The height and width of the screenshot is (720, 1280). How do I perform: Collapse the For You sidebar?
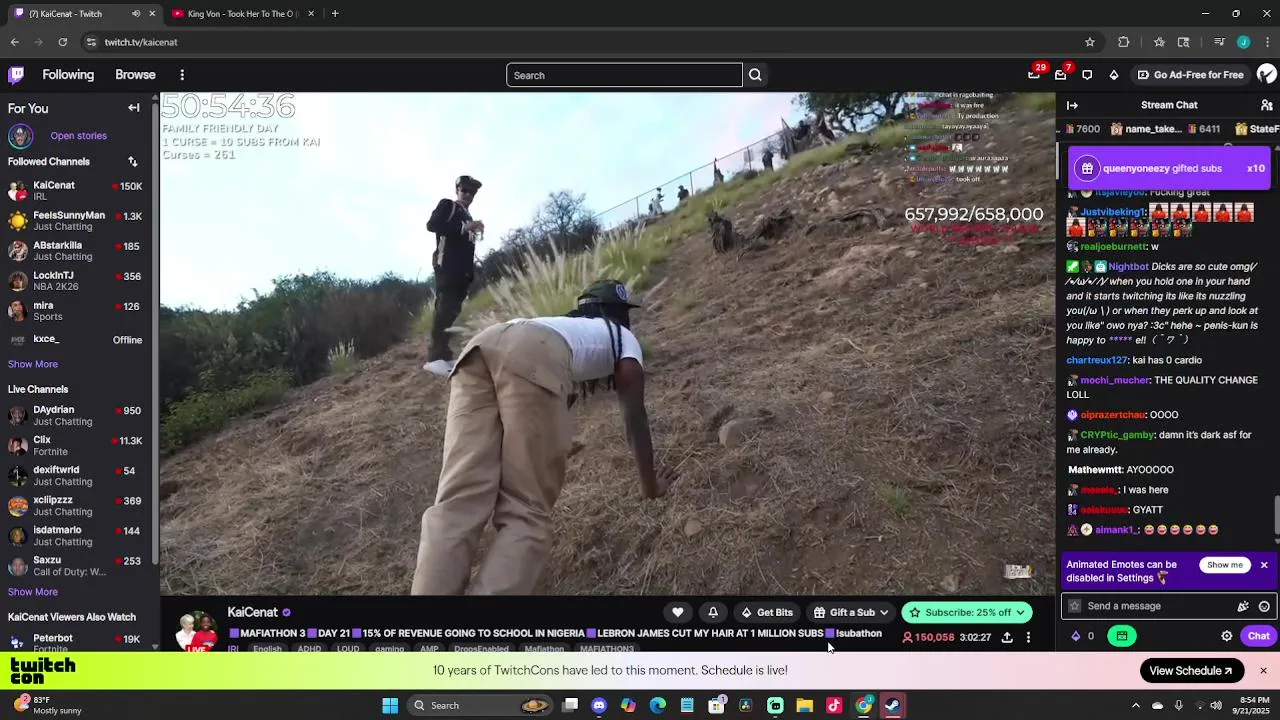(x=133, y=108)
